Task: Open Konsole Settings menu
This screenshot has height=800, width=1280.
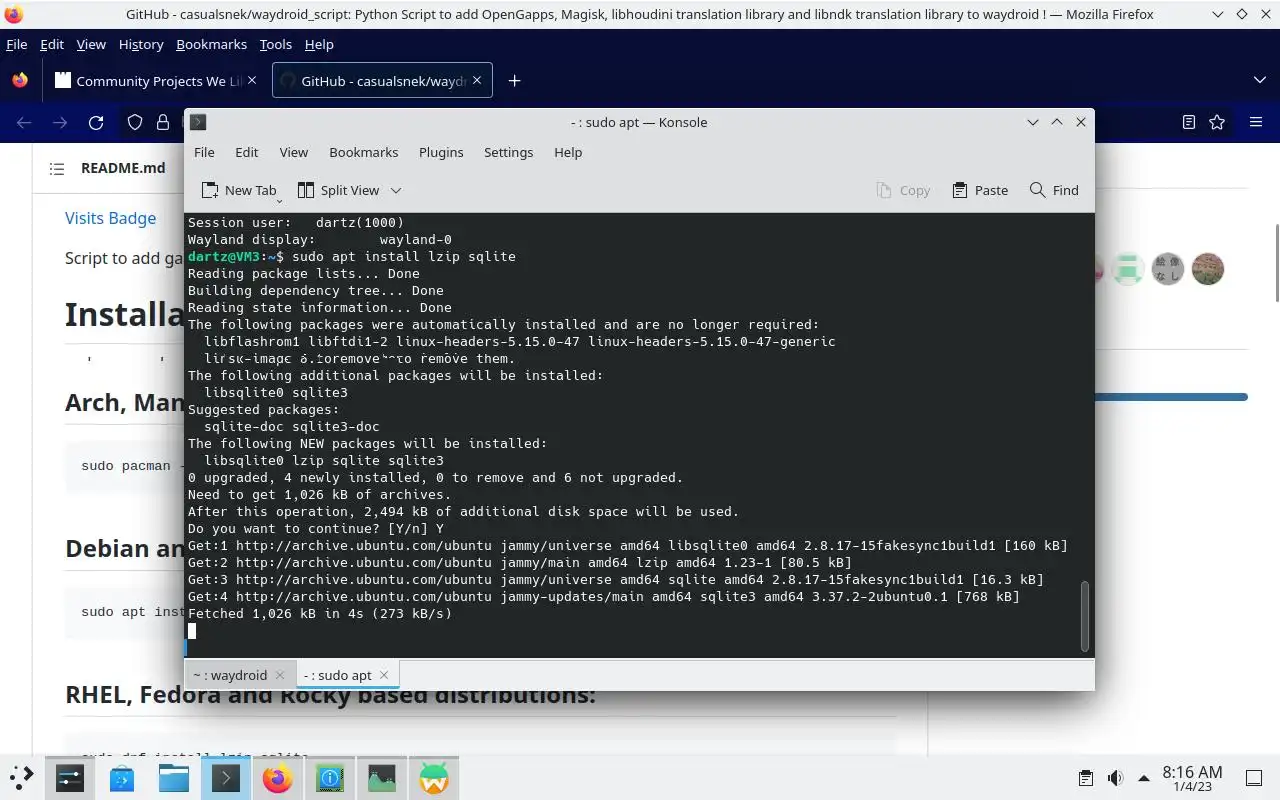Action: pos(508,152)
